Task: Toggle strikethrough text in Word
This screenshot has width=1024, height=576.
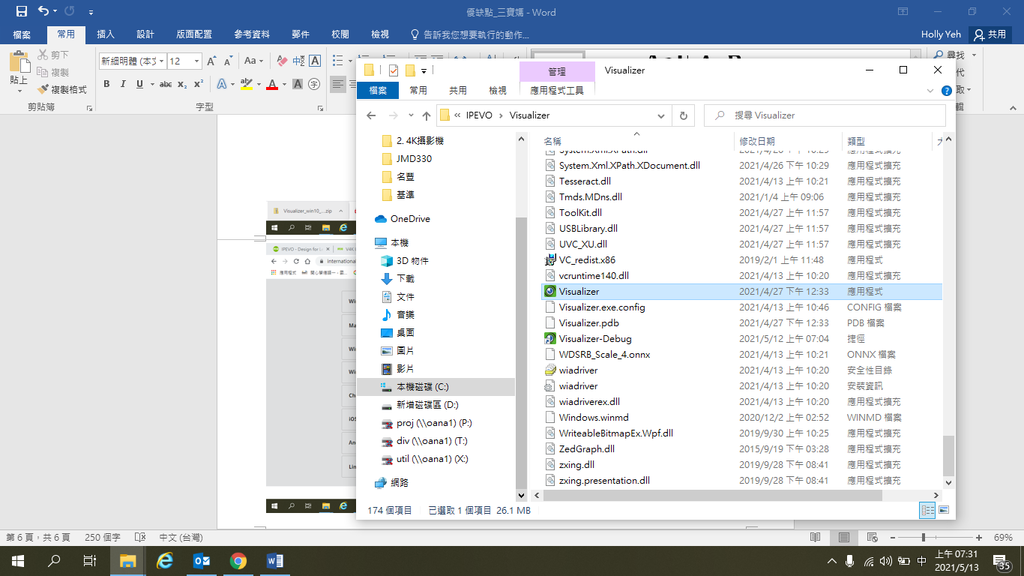Action: point(166,84)
